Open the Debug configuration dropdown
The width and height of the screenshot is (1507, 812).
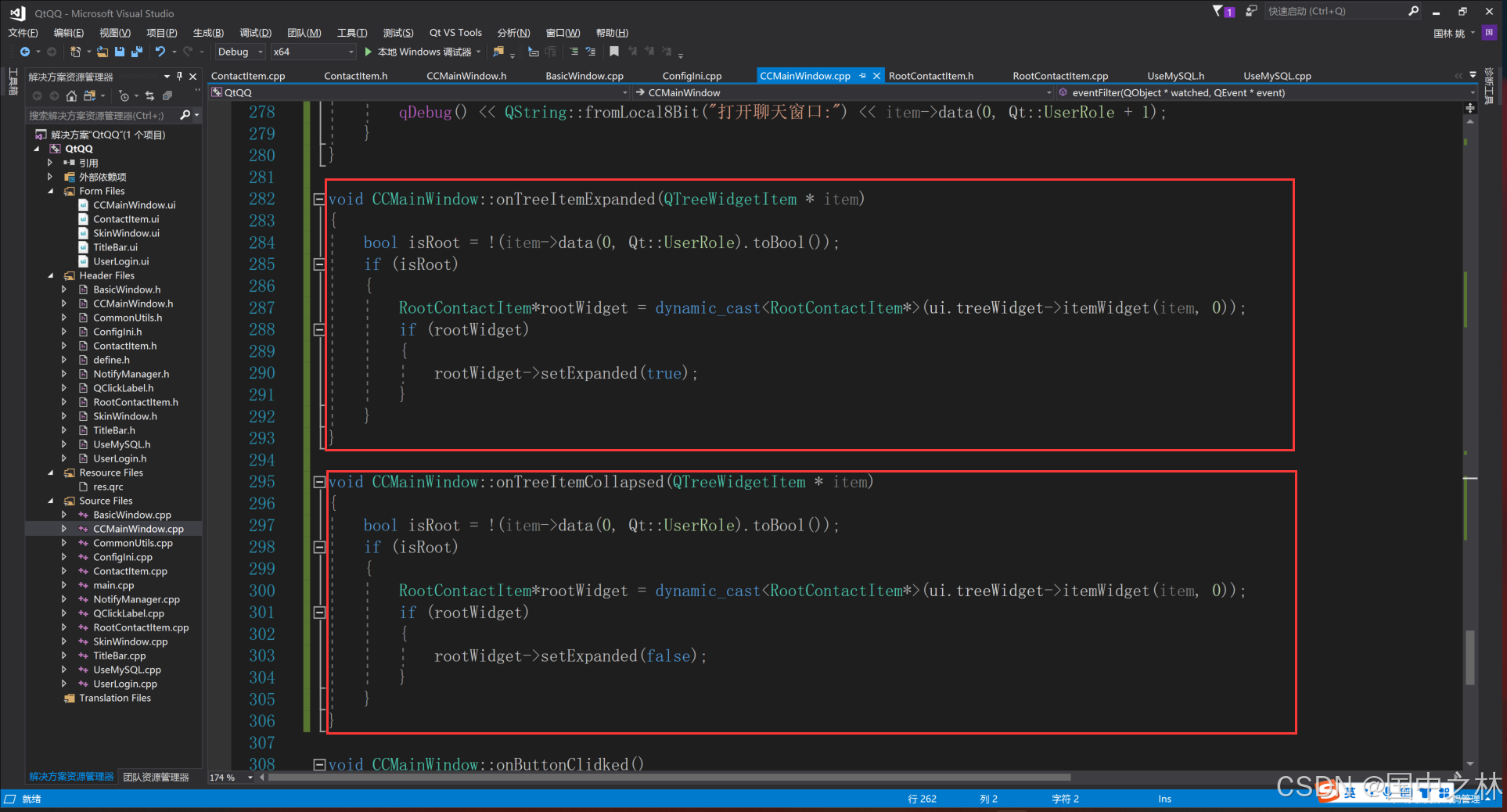pos(239,52)
